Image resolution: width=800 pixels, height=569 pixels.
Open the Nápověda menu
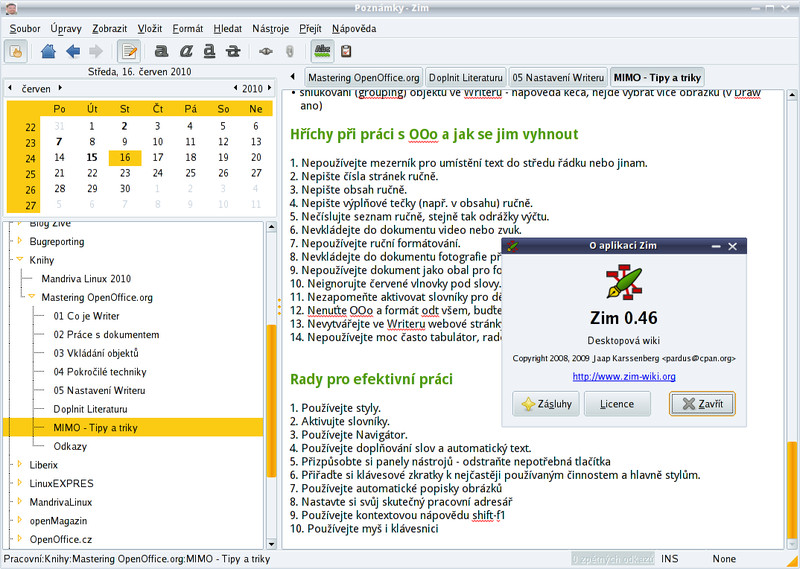click(x=354, y=29)
